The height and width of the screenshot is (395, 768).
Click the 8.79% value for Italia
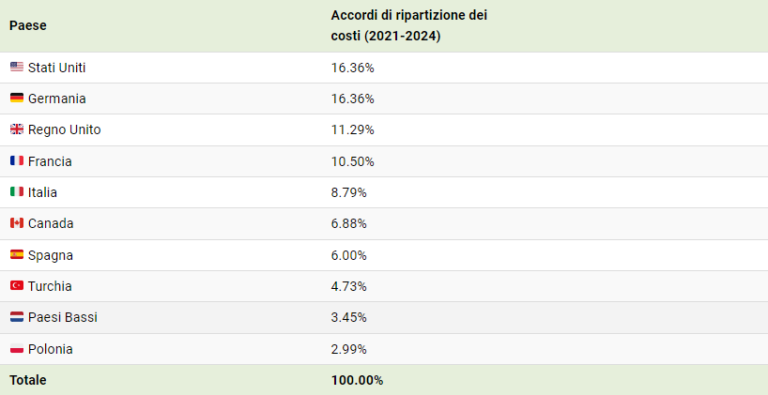point(349,193)
